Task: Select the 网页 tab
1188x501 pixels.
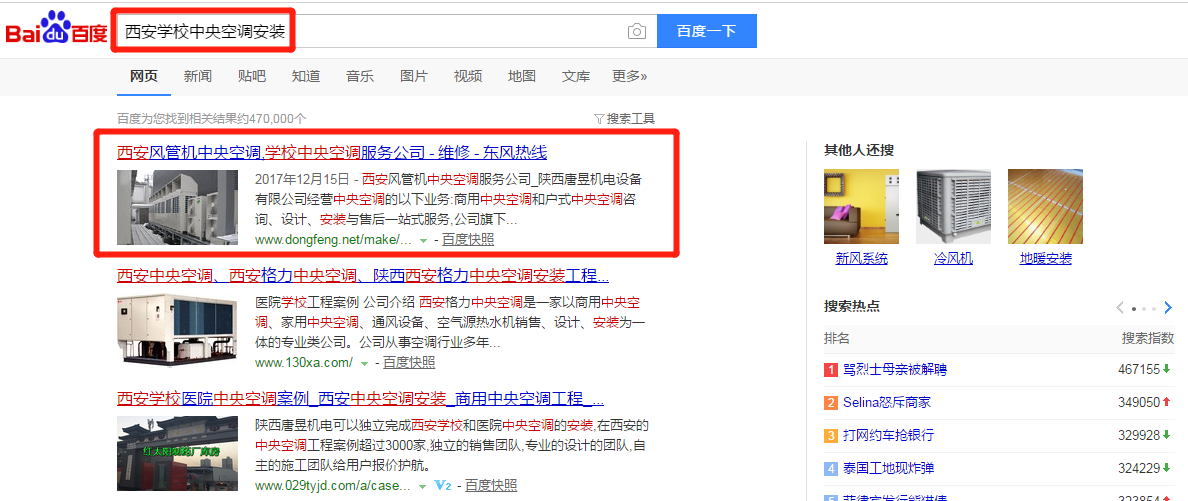Action: pyautogui.click(x=144, y=76)
